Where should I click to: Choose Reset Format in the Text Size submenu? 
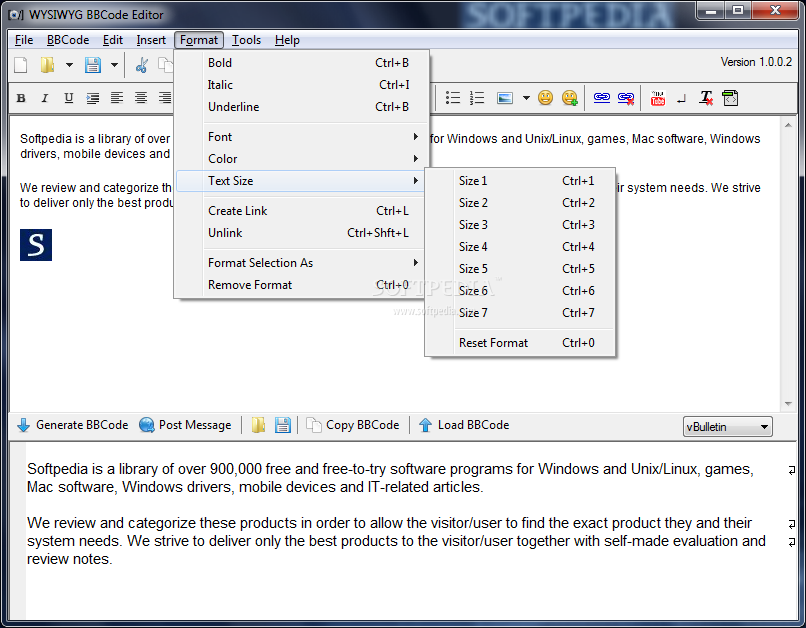point(520,343)
